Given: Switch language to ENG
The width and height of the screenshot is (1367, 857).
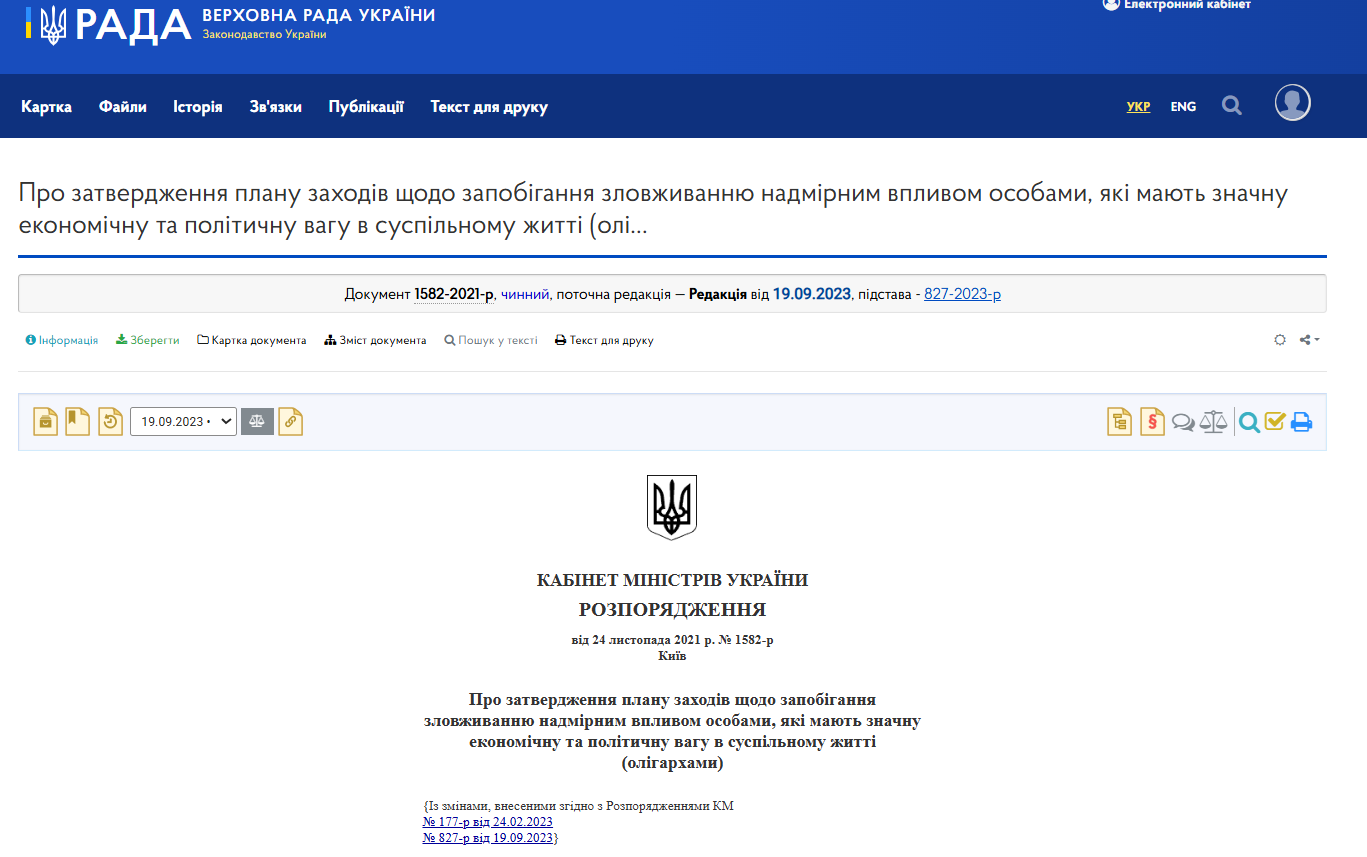Looking at the screenshot, I should (1183, 107).
